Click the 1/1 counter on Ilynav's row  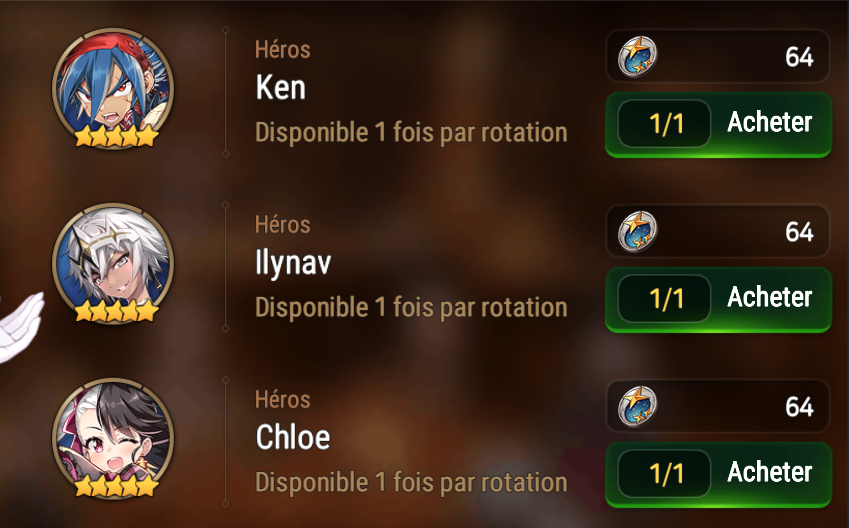tap(664, 298)
